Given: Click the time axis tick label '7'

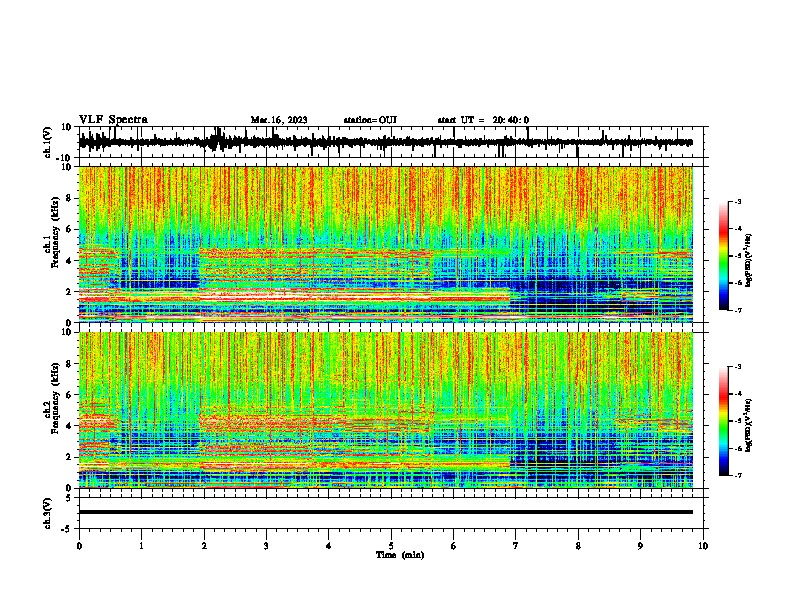Looking at the screenshot, I should click(x=516, y=546).
